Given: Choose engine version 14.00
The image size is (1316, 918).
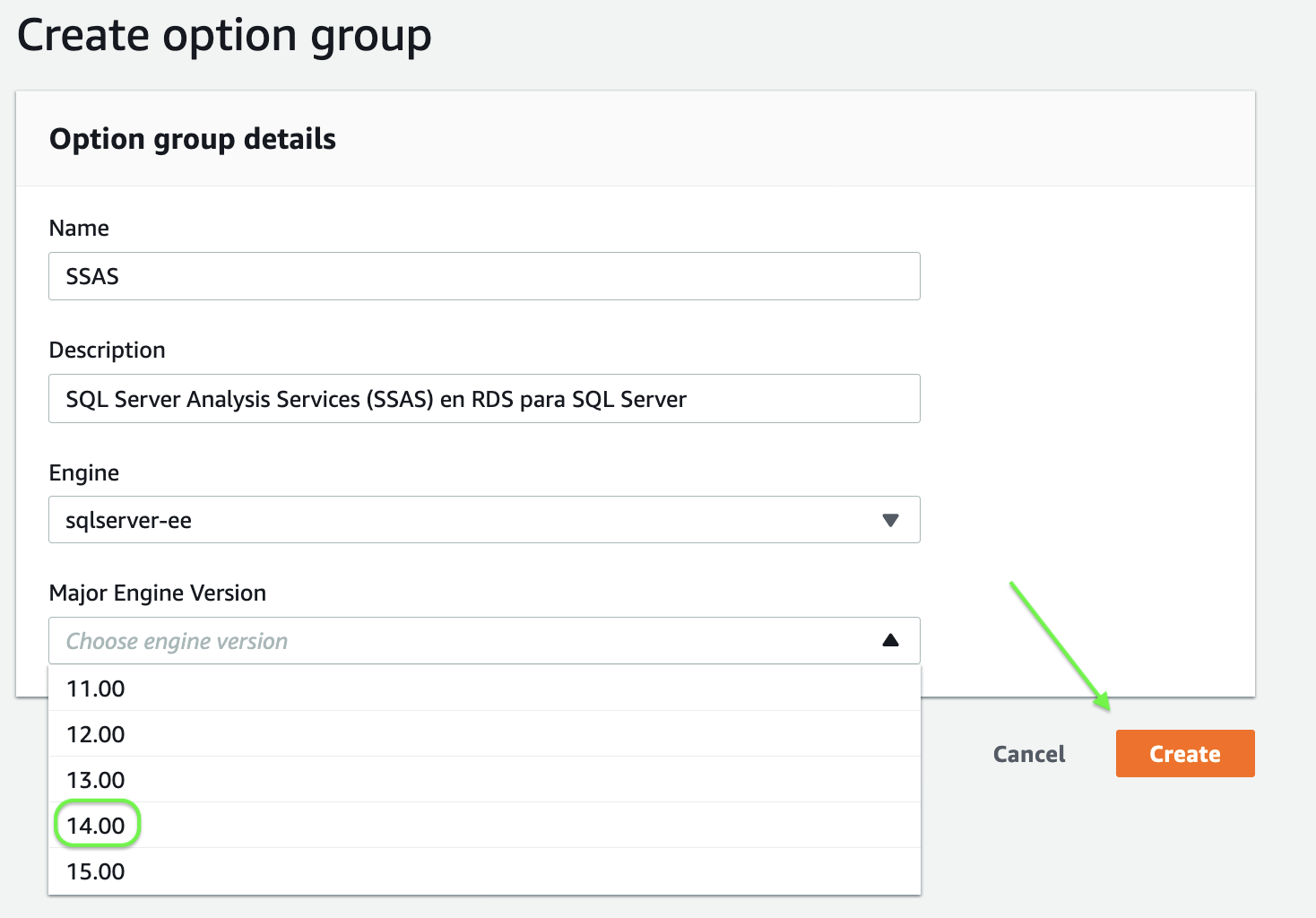Looking at the screenshot, I should pyautogui.click(x=484, y=826).
